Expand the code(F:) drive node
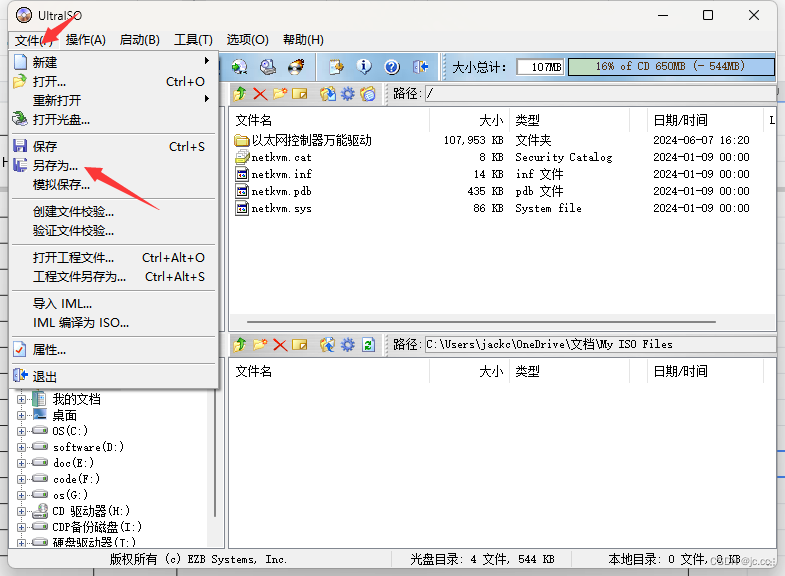The image size is (785, 576). (x=21, y=479)
